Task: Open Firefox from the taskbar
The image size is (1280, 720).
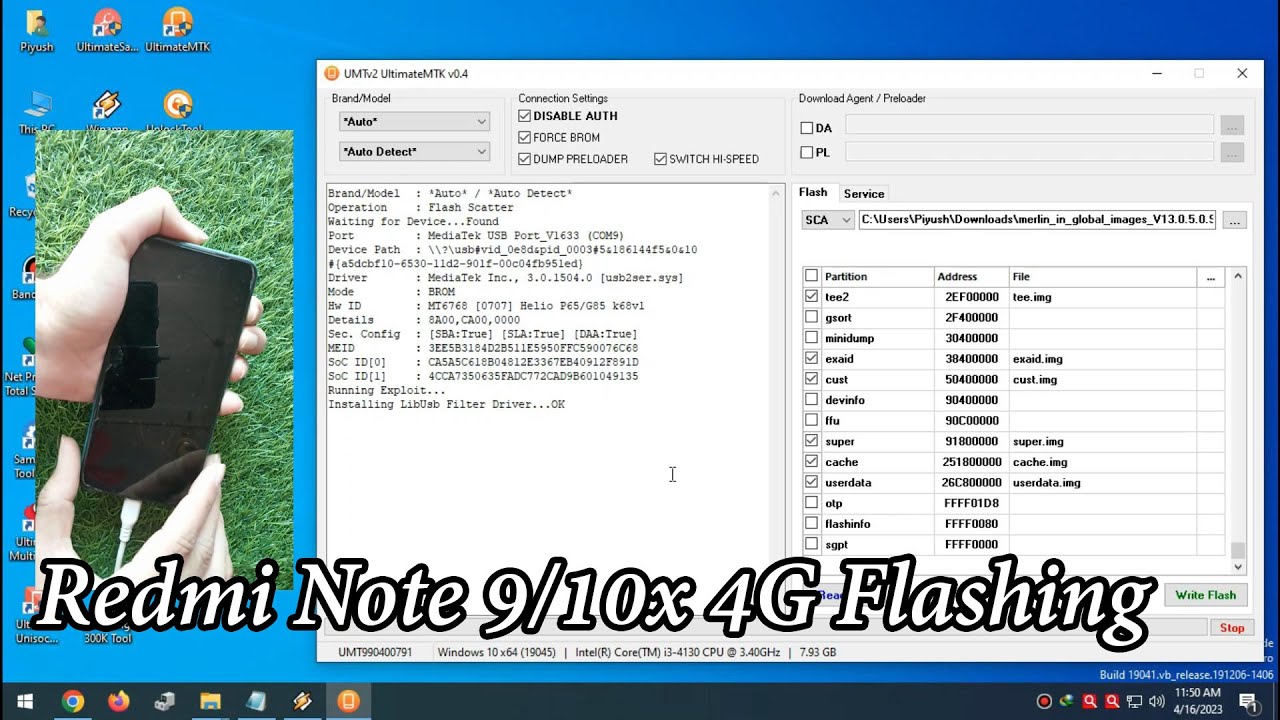Action: pos(118,701)
